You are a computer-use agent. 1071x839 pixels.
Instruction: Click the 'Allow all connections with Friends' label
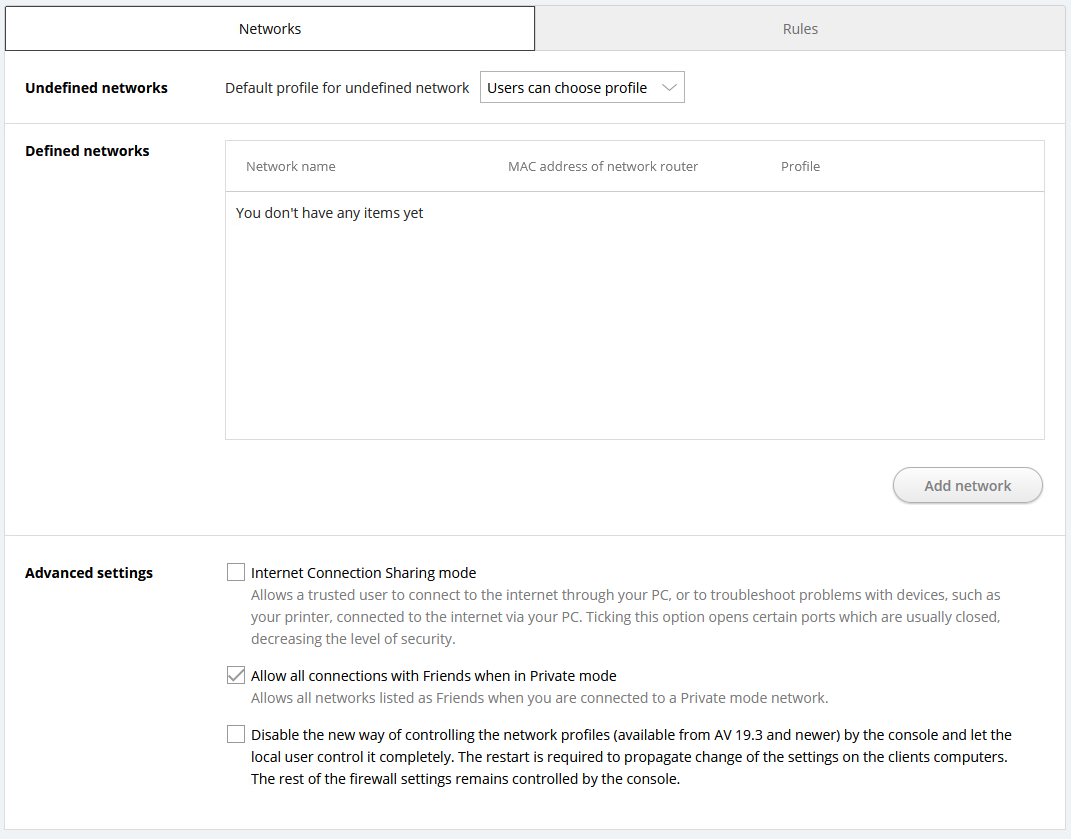(433, 675)
